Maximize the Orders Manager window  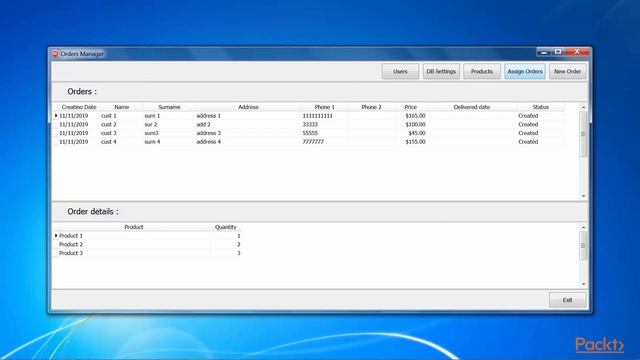tap(558, 52)
